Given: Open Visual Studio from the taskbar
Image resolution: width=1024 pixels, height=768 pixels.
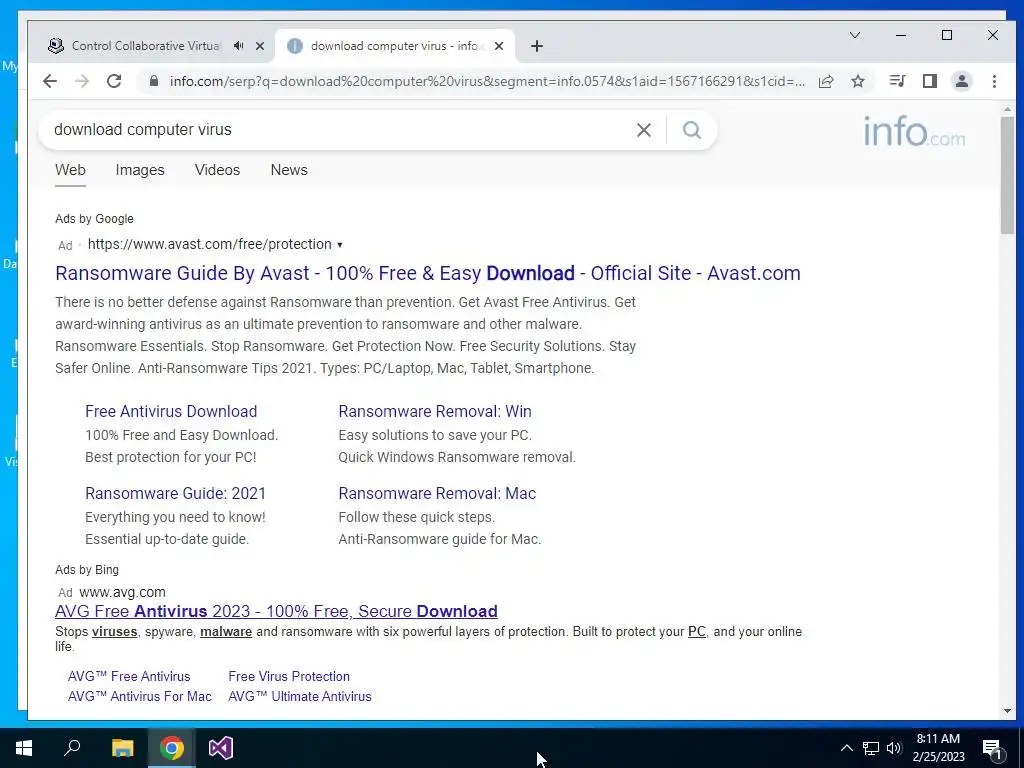Looking at the screenshot, I should click(221, 748).
